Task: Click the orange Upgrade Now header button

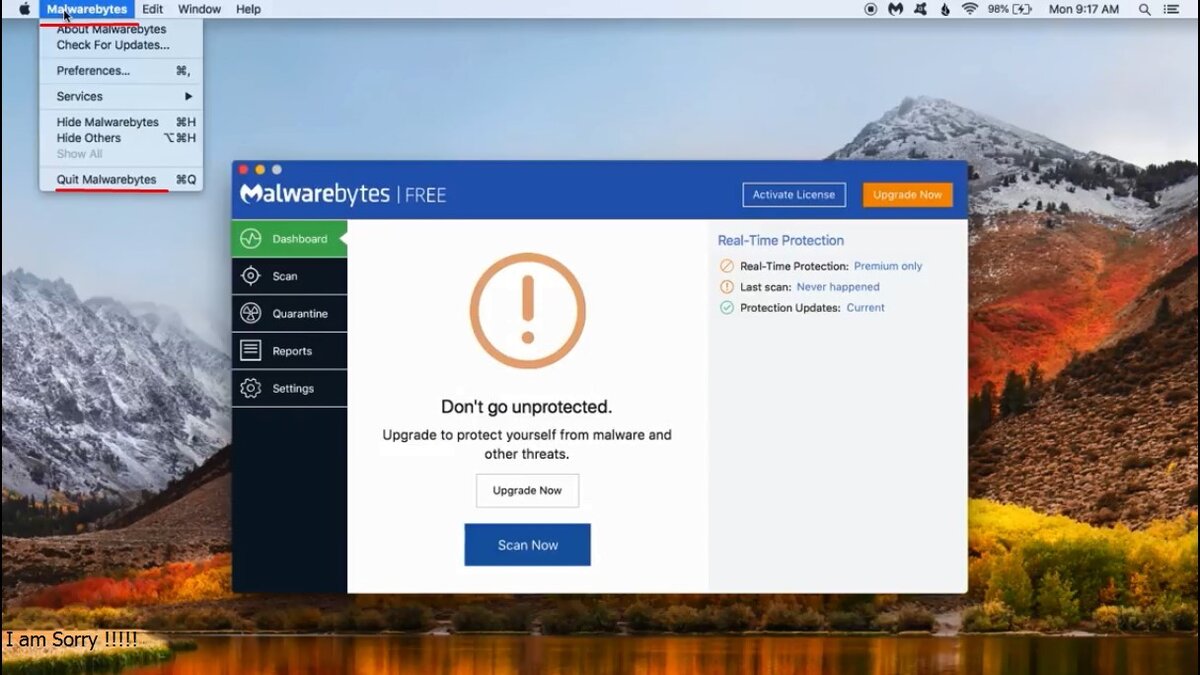Action: tap(907, 195)
